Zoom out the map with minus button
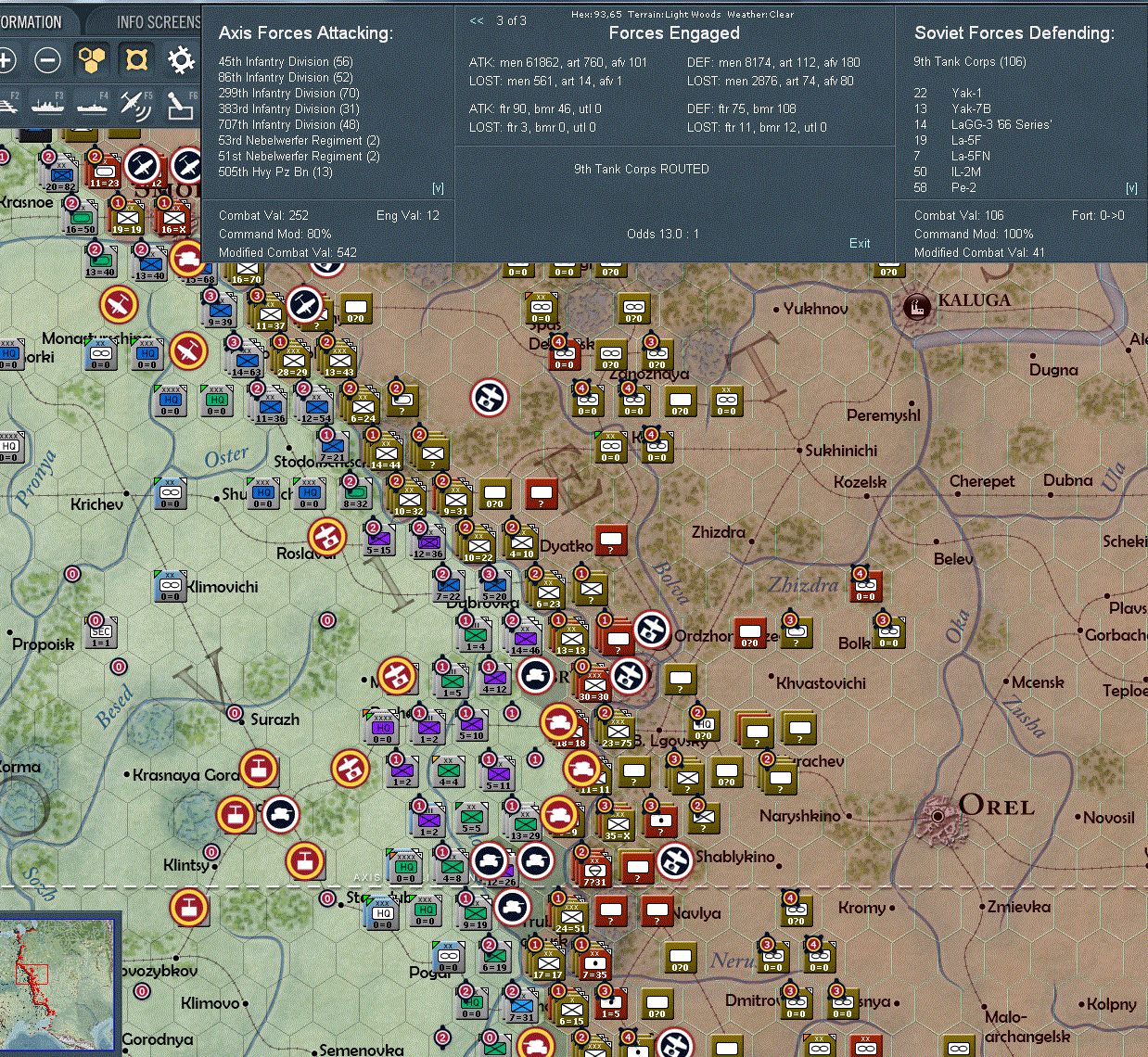 pyautogui.click(x=47, y=60)
